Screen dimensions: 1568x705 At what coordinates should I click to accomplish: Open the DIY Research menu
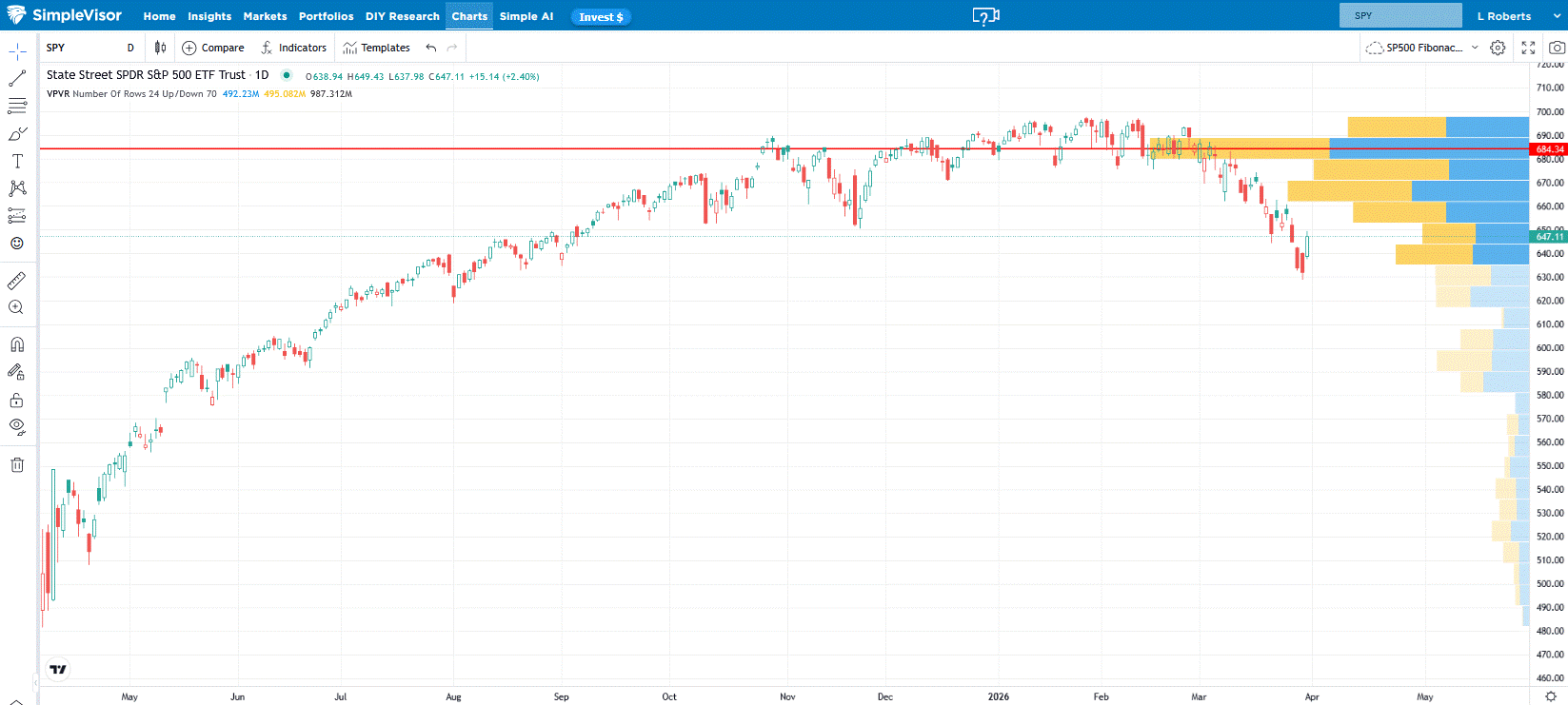[402, 16]
